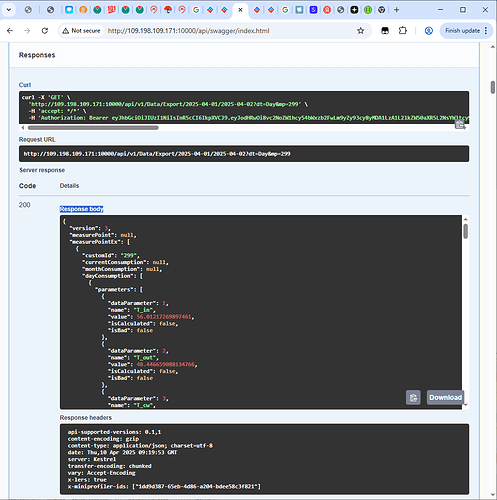Switch to the first Google tab
This screenshot has width=497, height=500.
coord(196,10)
